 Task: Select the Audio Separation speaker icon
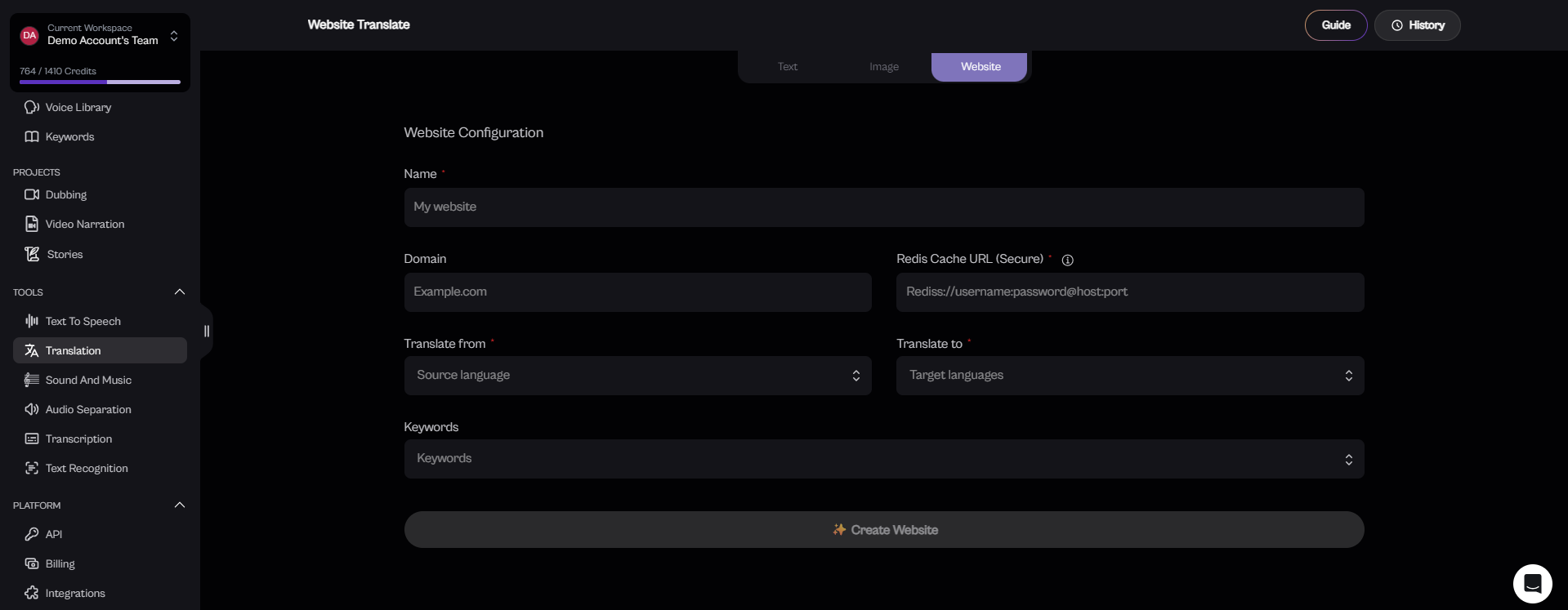(32, 409)
